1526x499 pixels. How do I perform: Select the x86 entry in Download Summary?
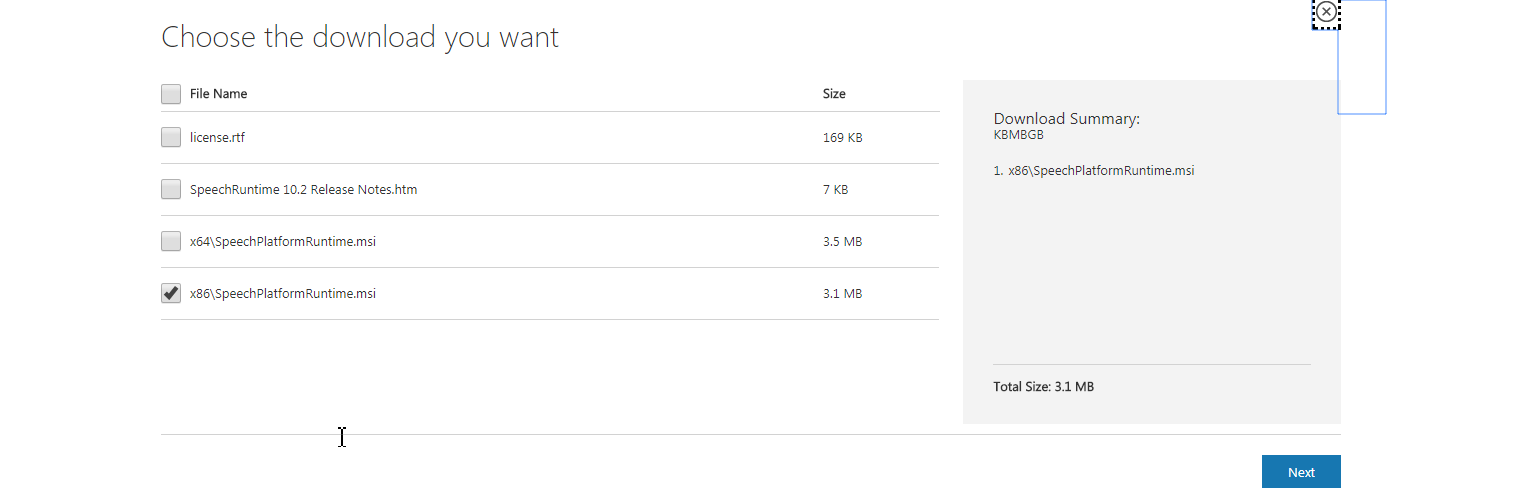pyautogui.click(x=1094, y=171)
